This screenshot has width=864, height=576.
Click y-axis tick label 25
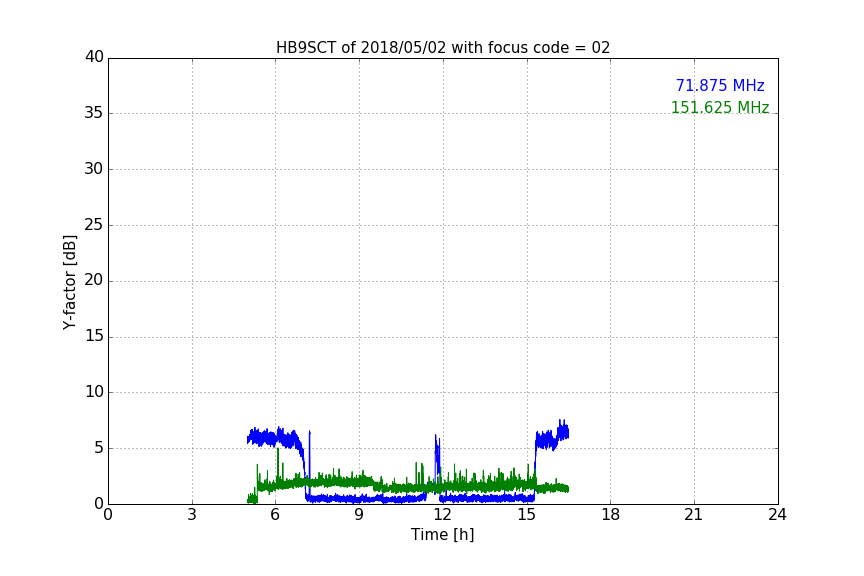point(94,224)
